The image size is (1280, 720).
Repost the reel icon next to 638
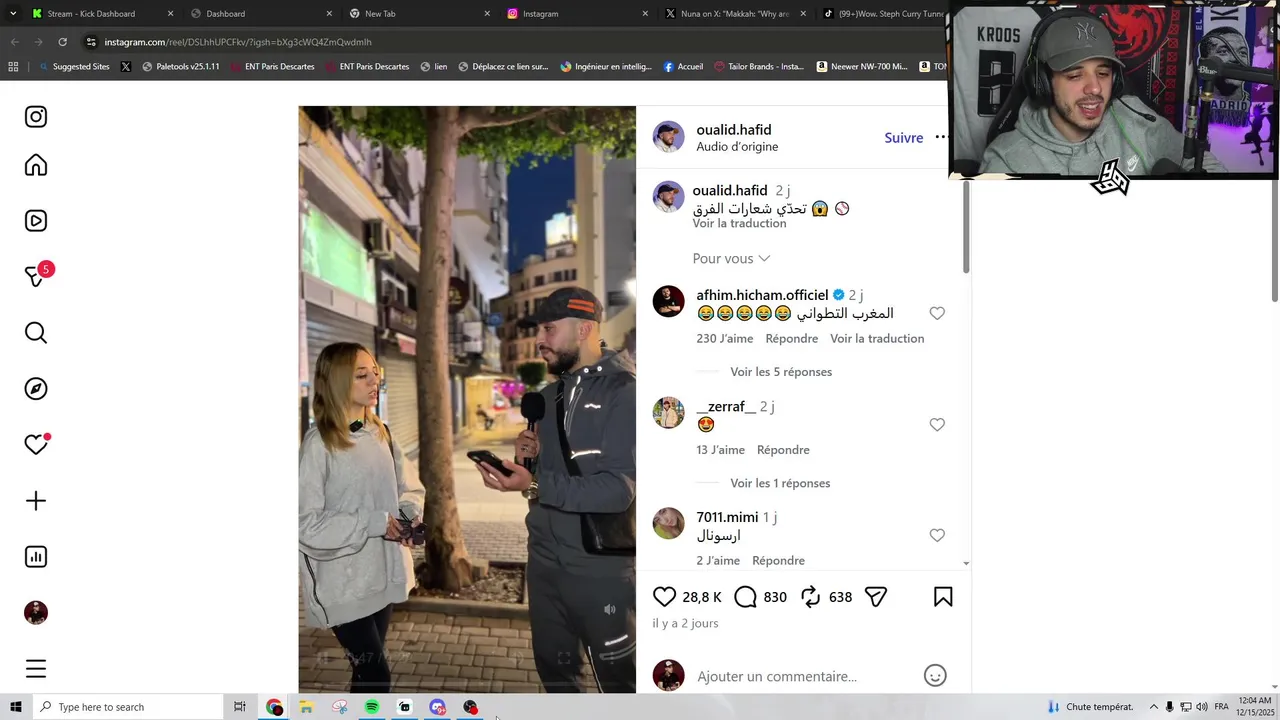pyautogui.click(x=811, y=597)
